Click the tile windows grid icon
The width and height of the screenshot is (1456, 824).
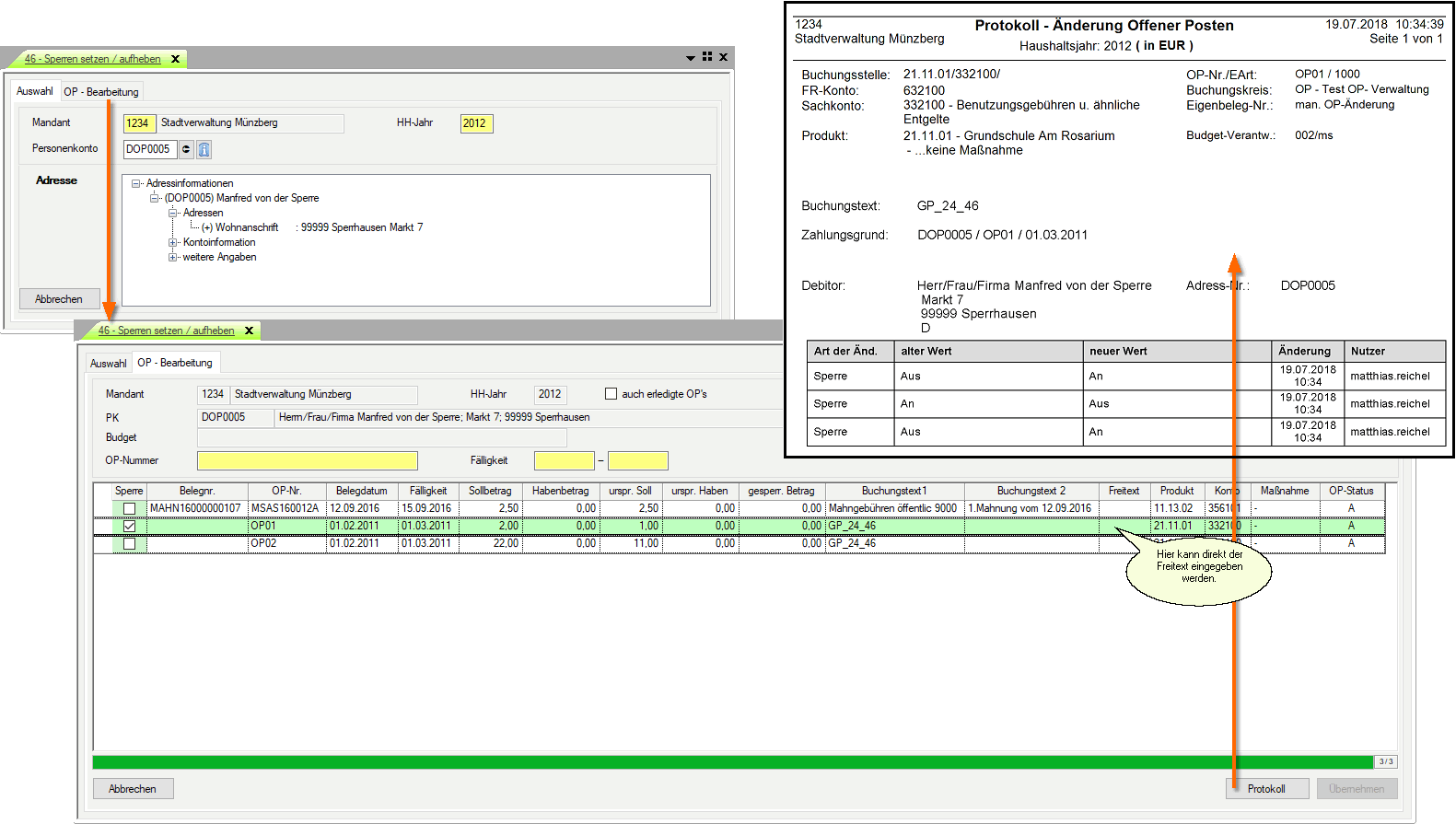[x=707, y=57]
